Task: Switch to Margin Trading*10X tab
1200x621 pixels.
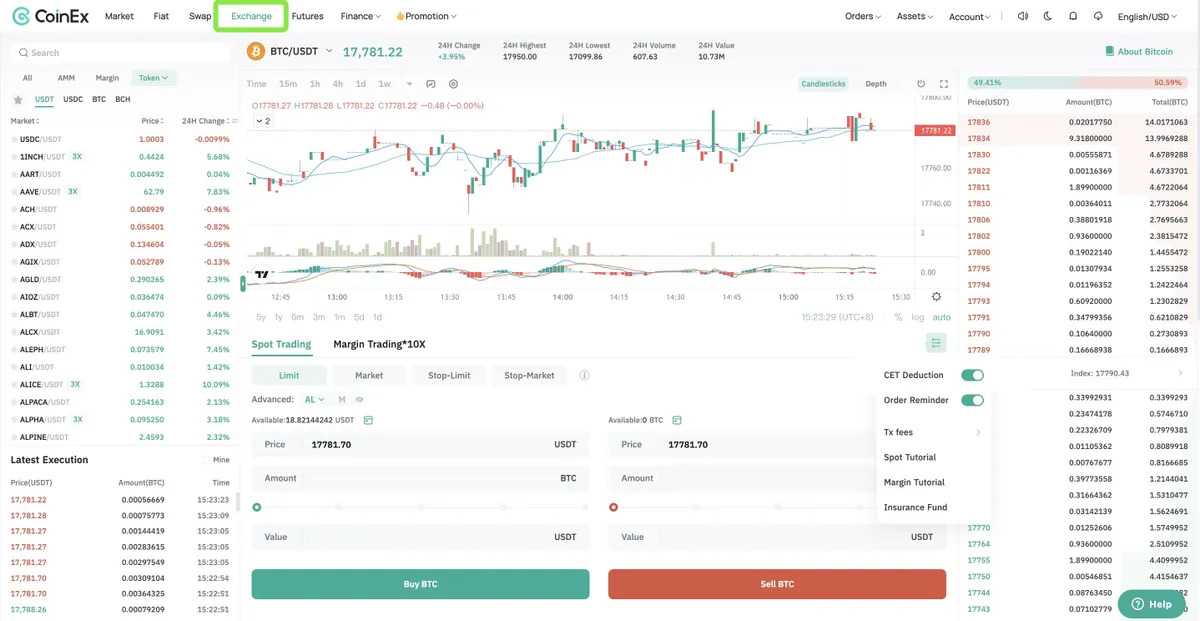Action: coord(379,344)
